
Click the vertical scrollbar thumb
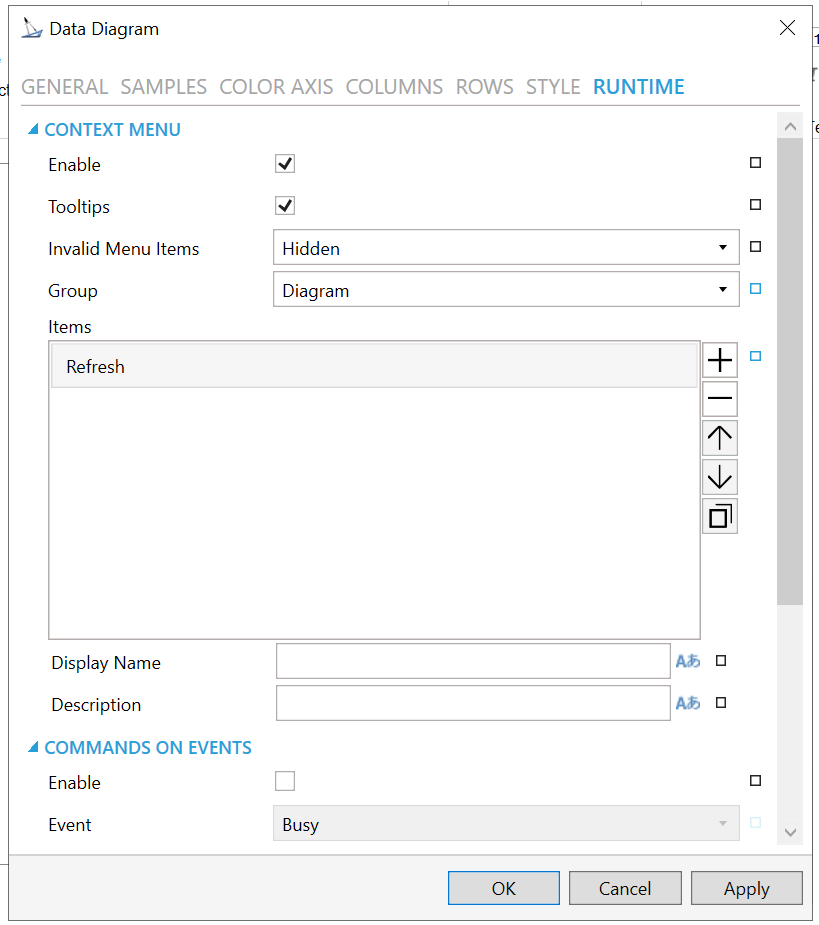(789, 370)
